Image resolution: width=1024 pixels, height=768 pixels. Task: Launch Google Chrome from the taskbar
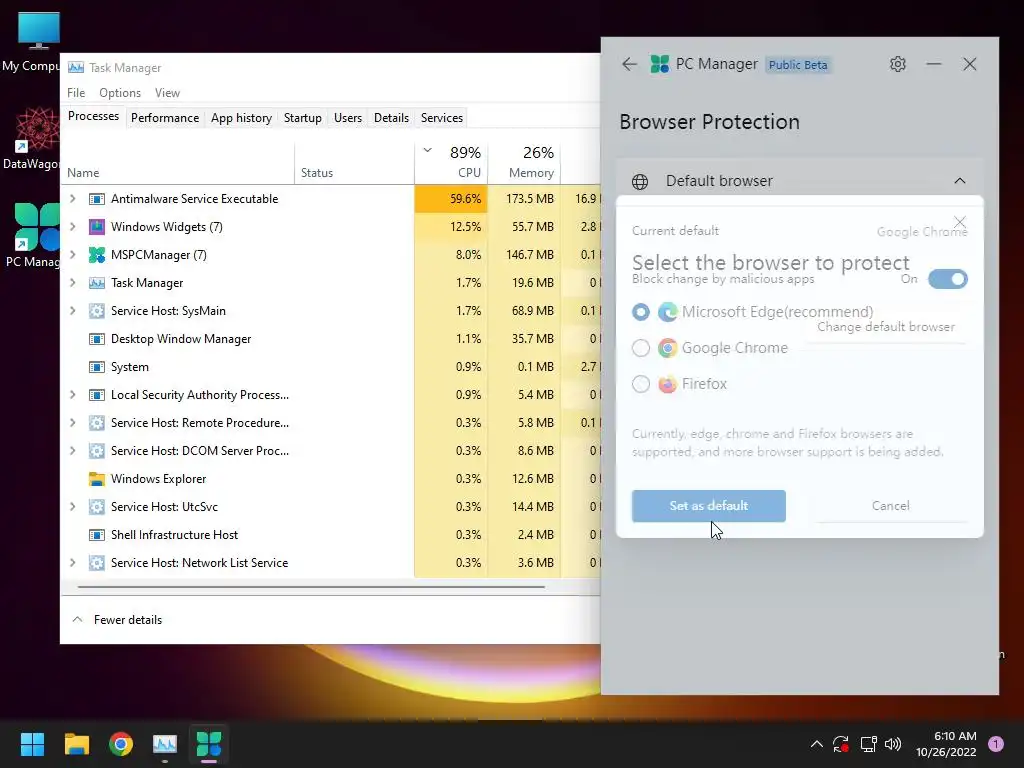click(121, 744)
